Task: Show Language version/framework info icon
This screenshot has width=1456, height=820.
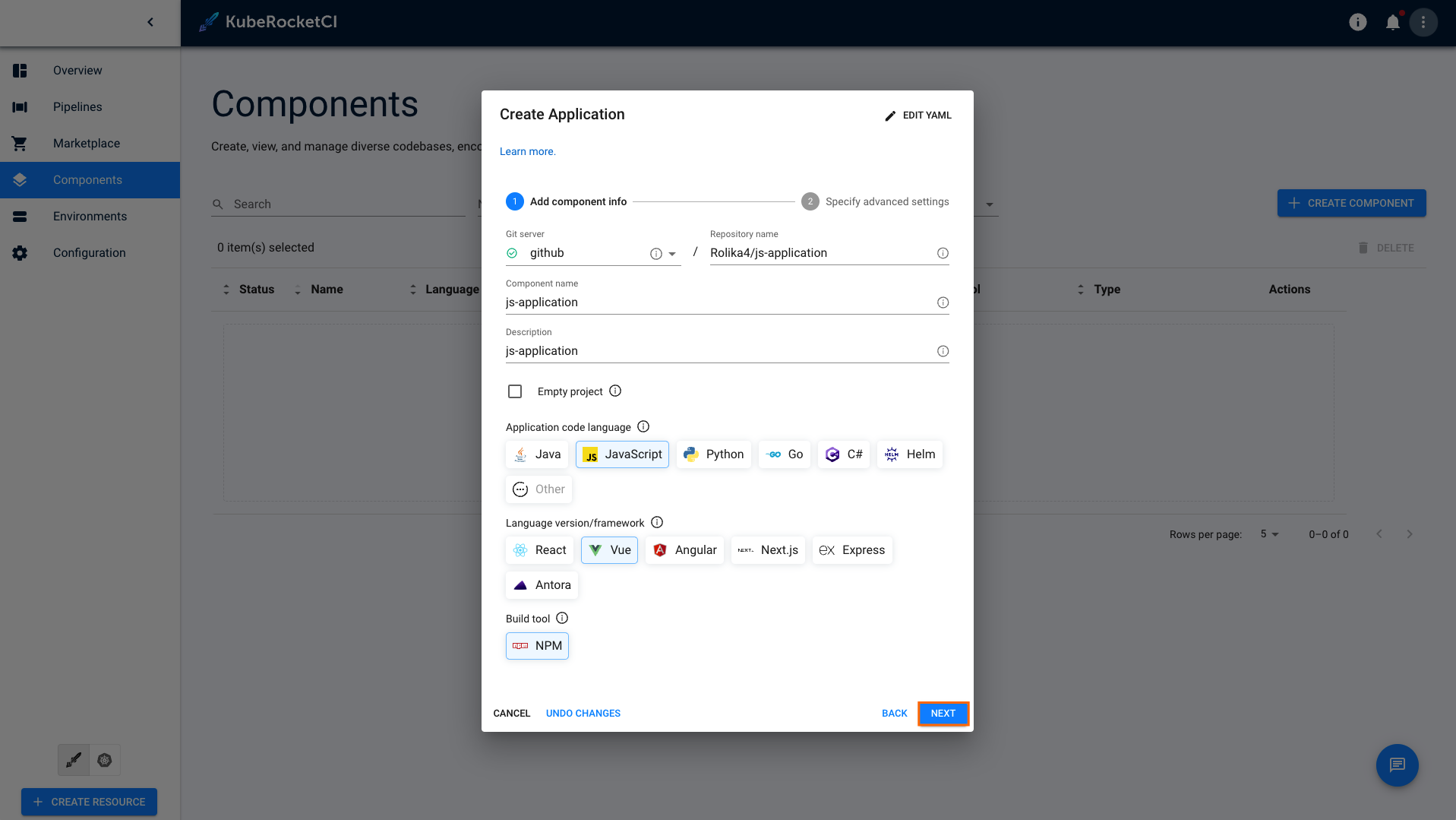Action: [x=657, y=522]
